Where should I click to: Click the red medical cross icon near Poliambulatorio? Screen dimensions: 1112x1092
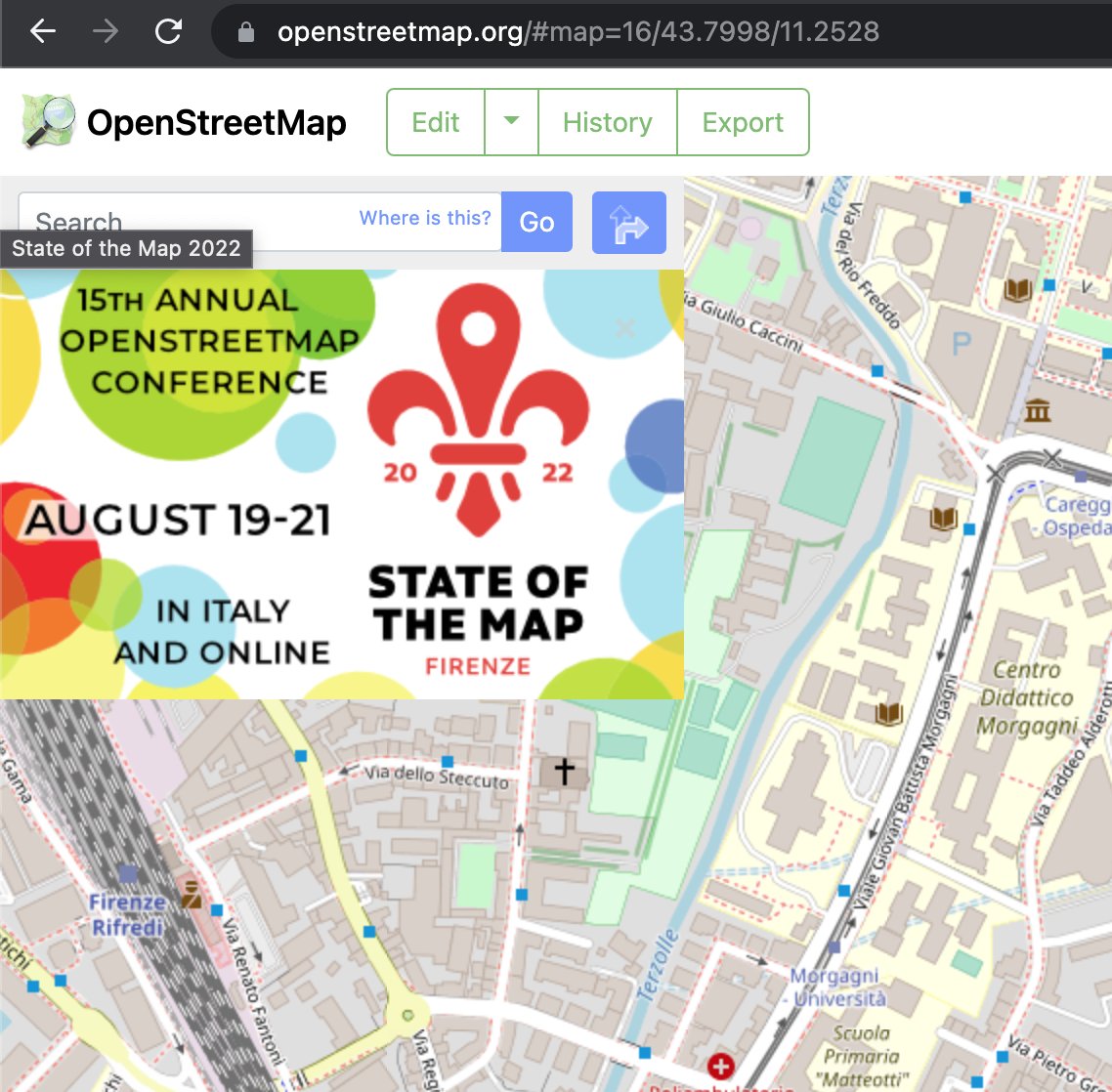pos(721,1068)
